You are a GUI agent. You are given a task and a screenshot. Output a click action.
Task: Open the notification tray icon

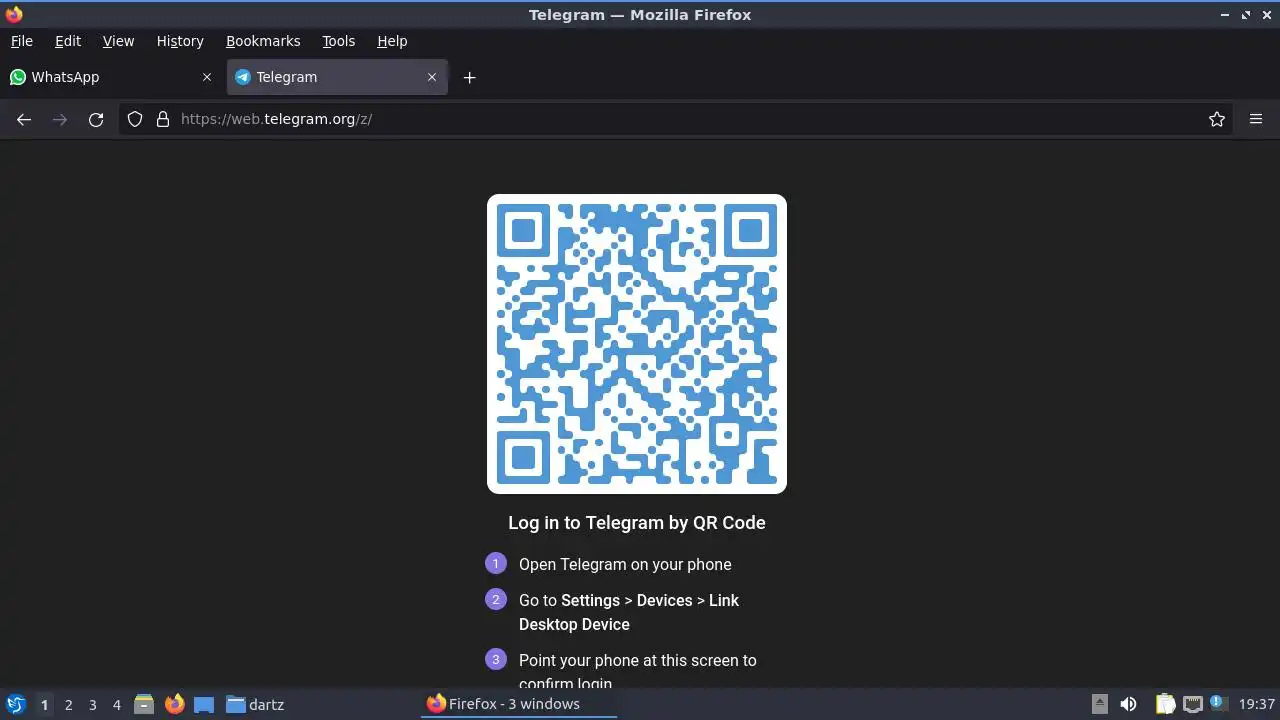click(x=1218, y=703)
